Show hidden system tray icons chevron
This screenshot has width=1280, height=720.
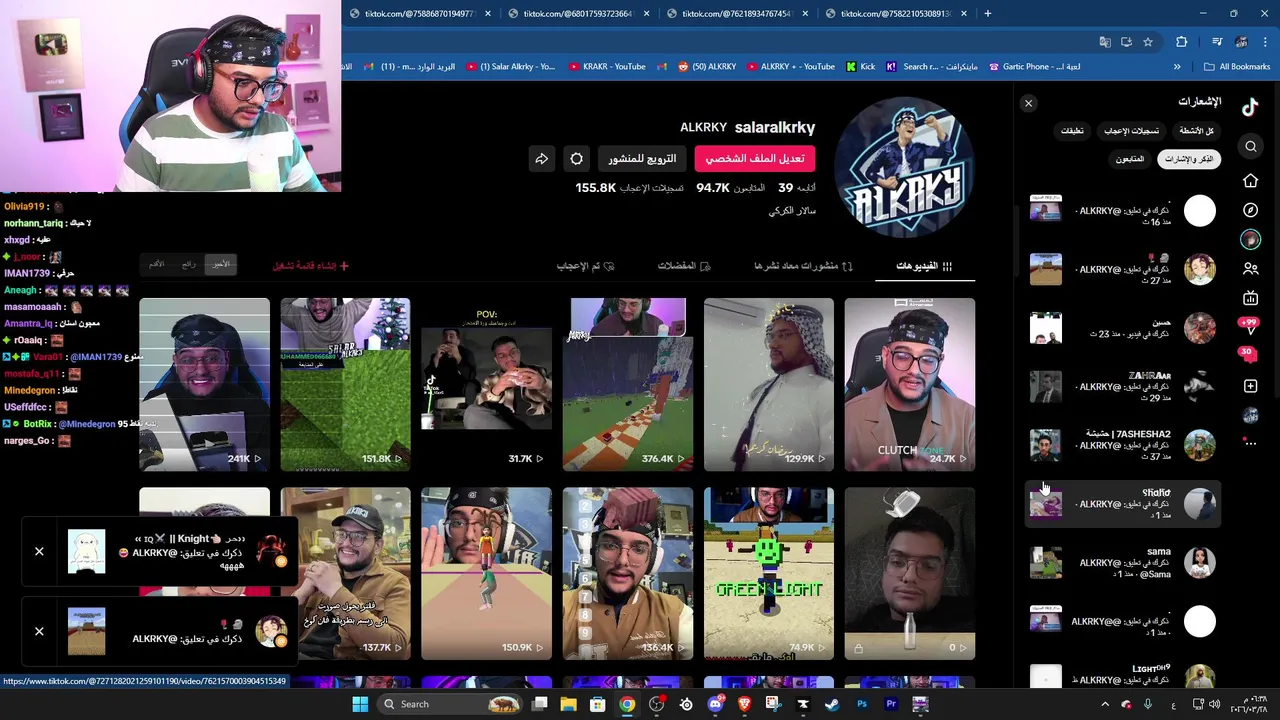(1105, 704)
